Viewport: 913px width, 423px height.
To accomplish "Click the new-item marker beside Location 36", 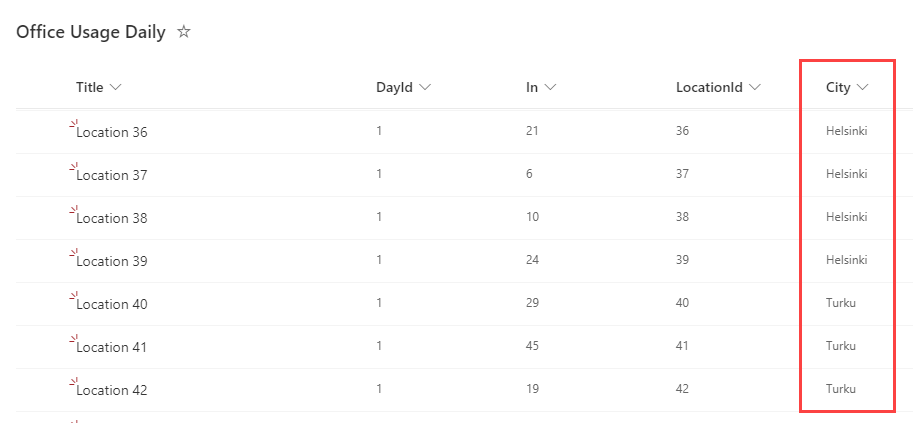I will pos(72,124).
